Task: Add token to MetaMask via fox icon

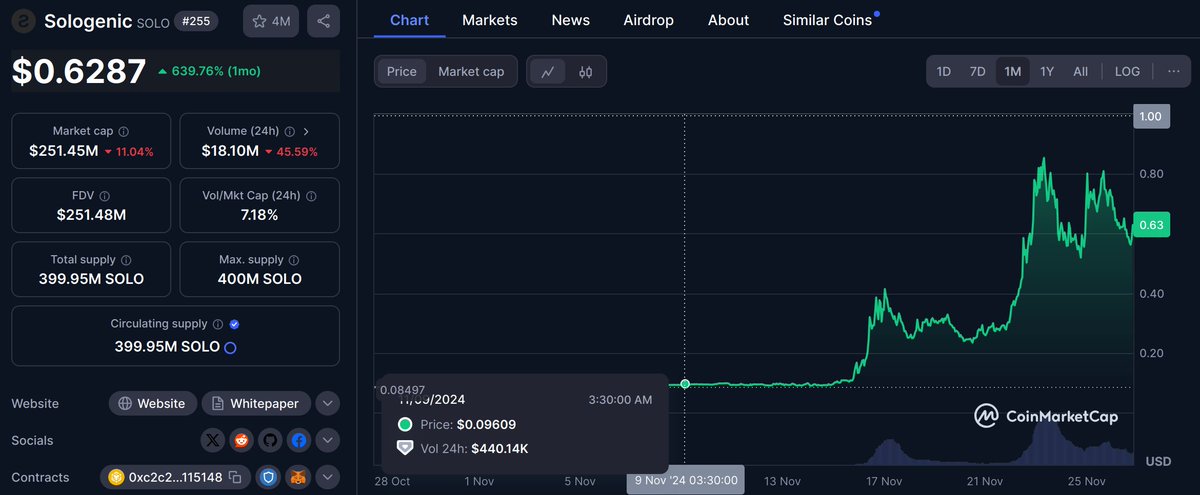Action: (298, 477)
